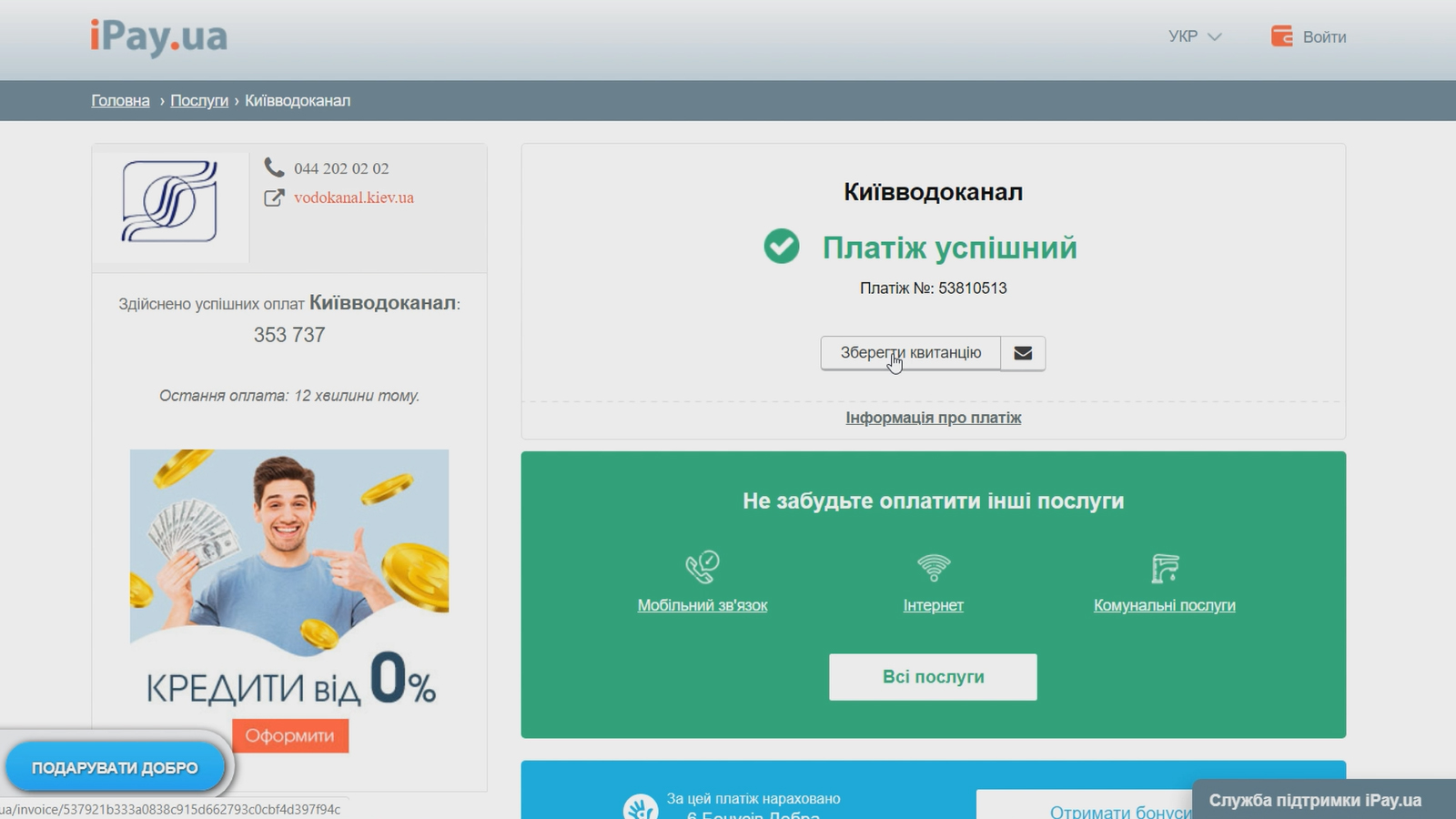Click the external link icon beside vodokanal.kiev.ua
The width and height of the screenshot is (1456, 819).
(x=274, y=197)
